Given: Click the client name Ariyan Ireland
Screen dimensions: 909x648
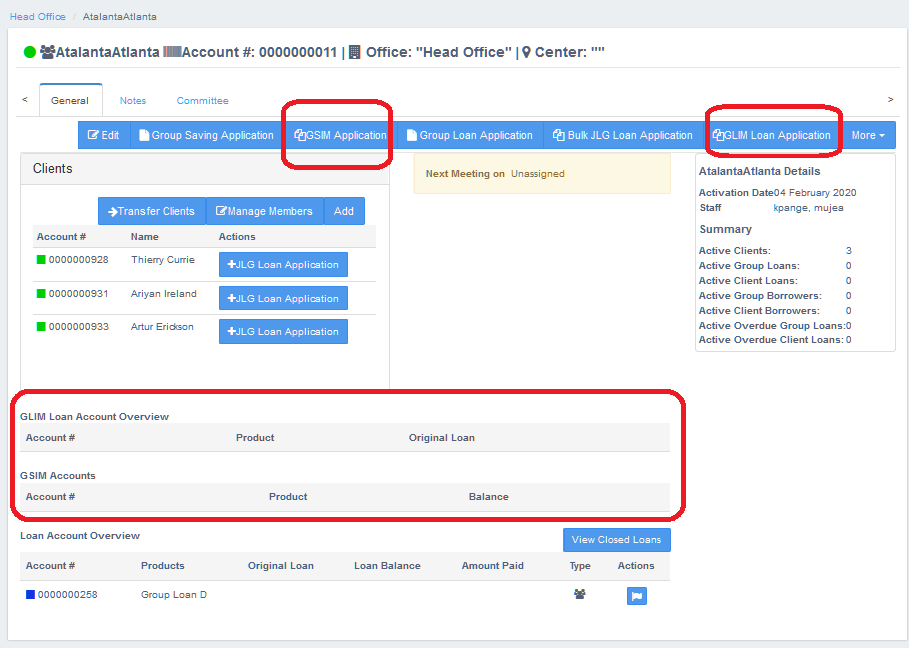Looking at the screenshot, I should (x=163, y=294).
